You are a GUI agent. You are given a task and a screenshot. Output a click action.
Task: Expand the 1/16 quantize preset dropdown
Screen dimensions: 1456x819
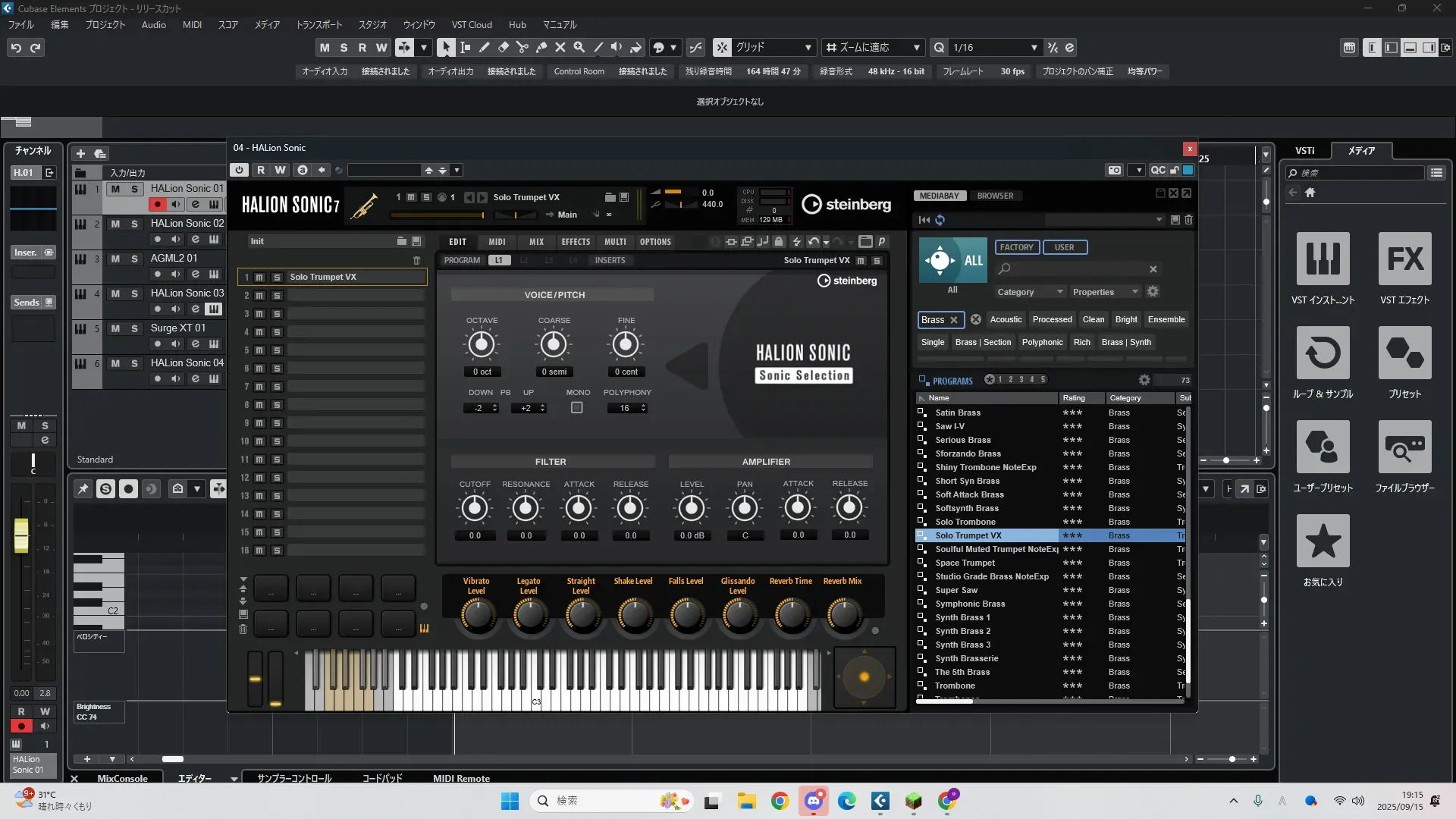(1034, 48)
